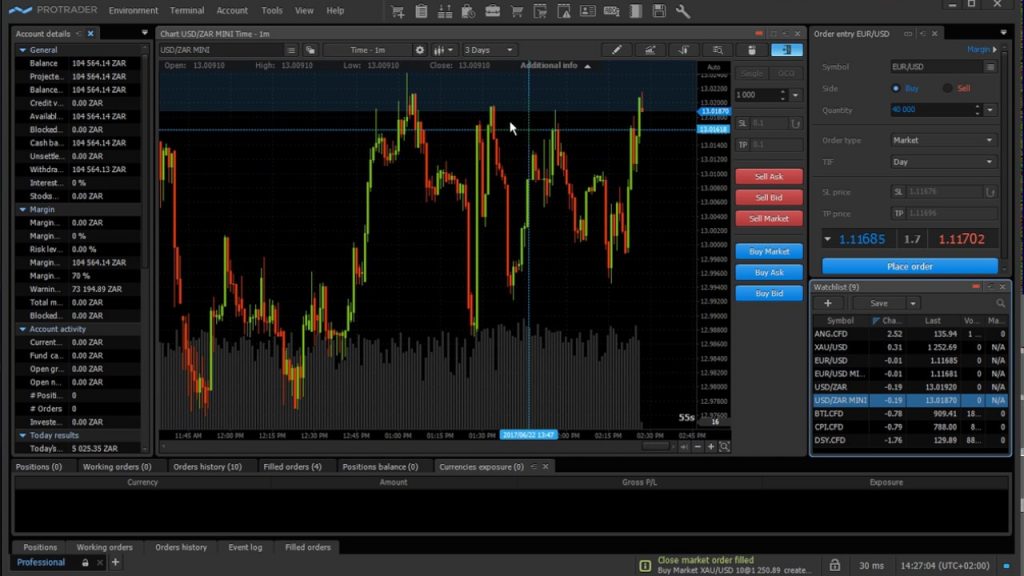Click the market depth bars icon in toolbar

click(445, 11)
